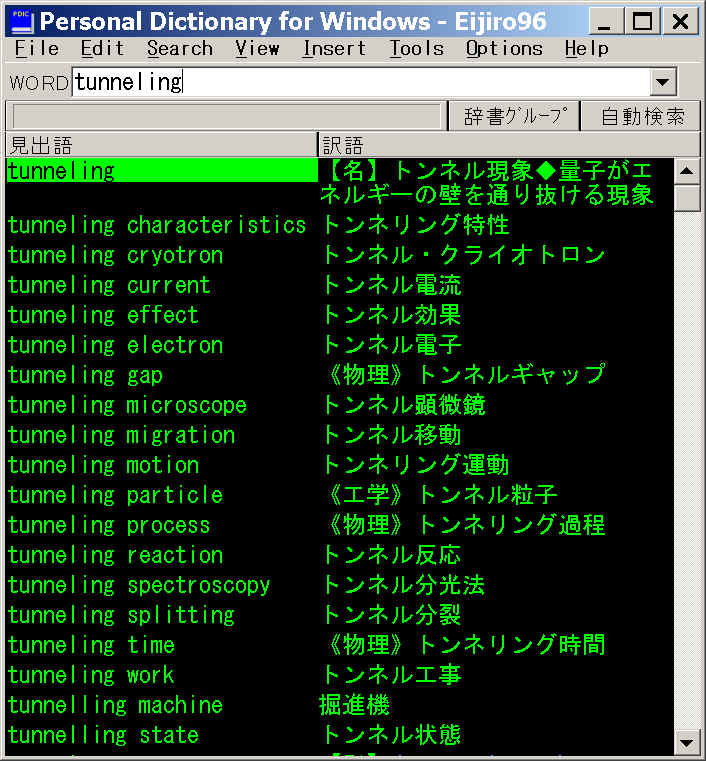Click the empty status field beside 辞書グループ
The width and height of the screenshot is (706, 761).
pyautogui.click(x=227, y=116)
